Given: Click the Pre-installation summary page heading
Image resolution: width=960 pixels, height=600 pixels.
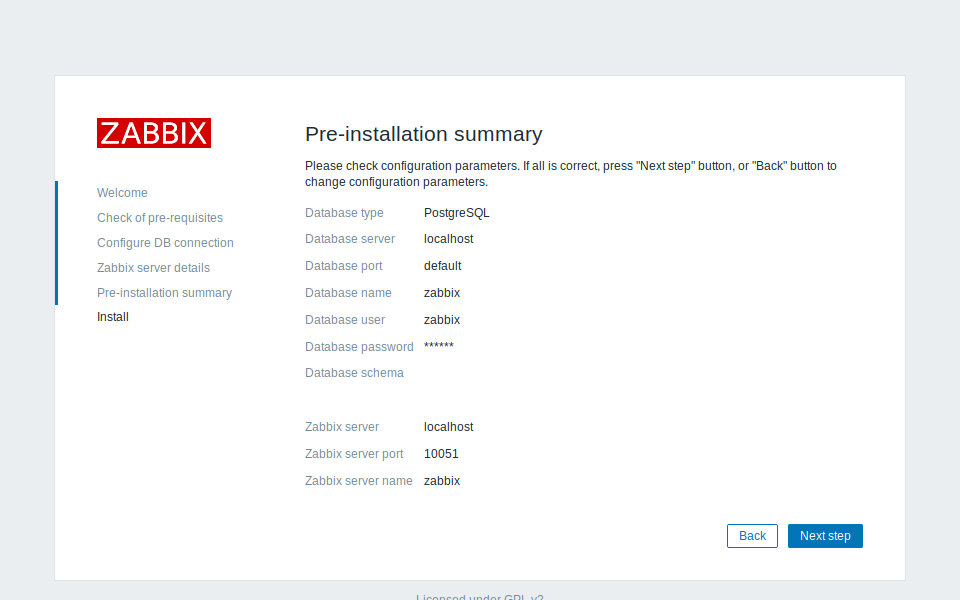Looking at the screenshot, I should click(424, 134).
